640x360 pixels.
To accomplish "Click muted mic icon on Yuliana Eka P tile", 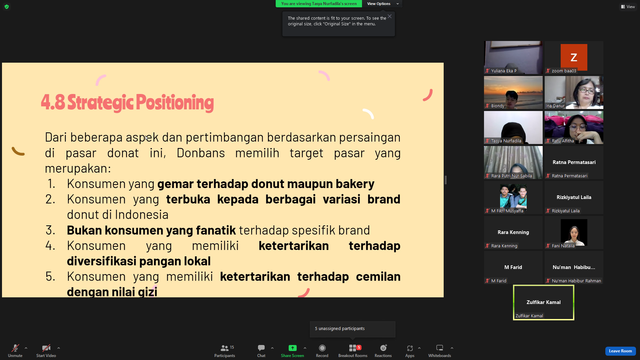I will (487, 71).
